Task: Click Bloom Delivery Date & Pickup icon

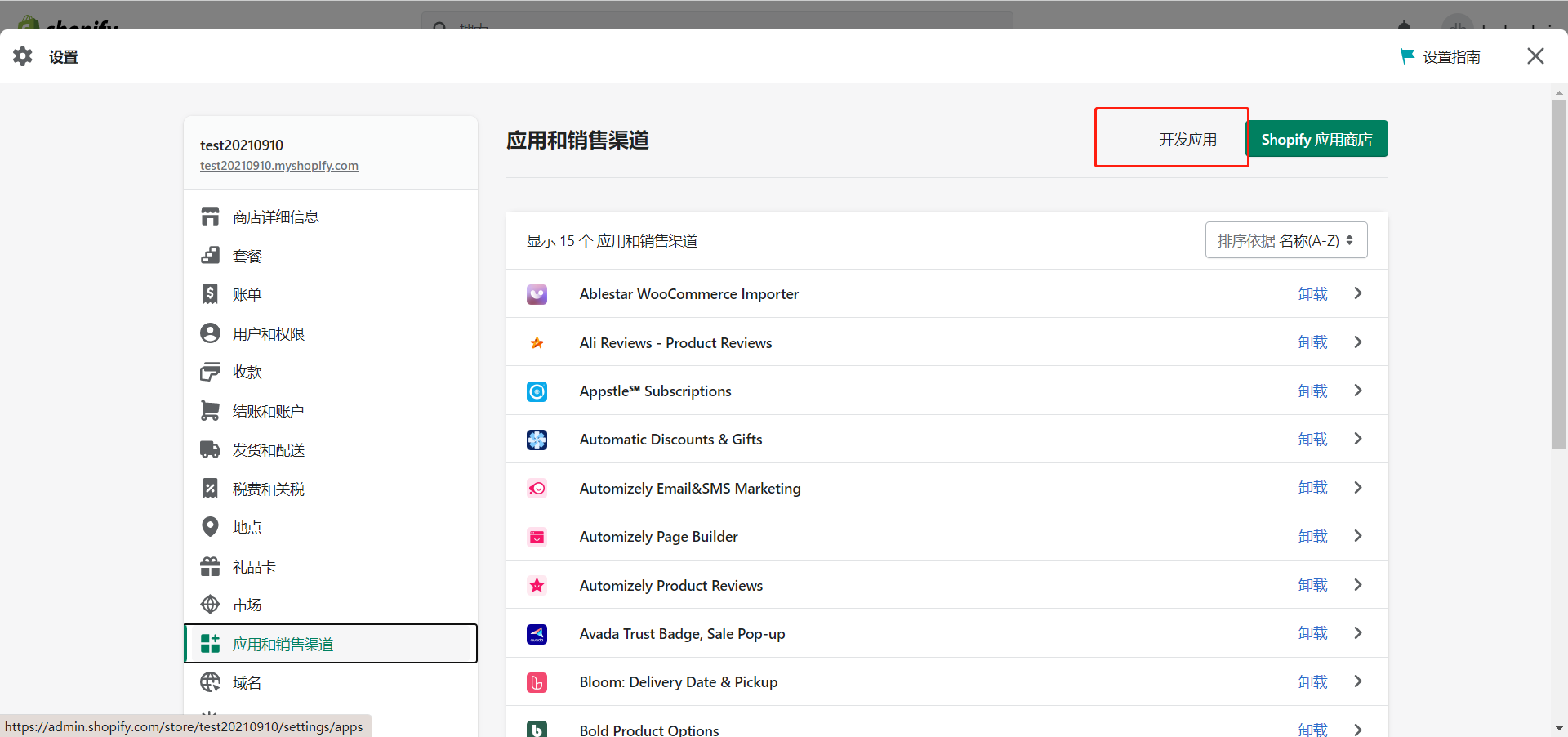Action: 537,682
